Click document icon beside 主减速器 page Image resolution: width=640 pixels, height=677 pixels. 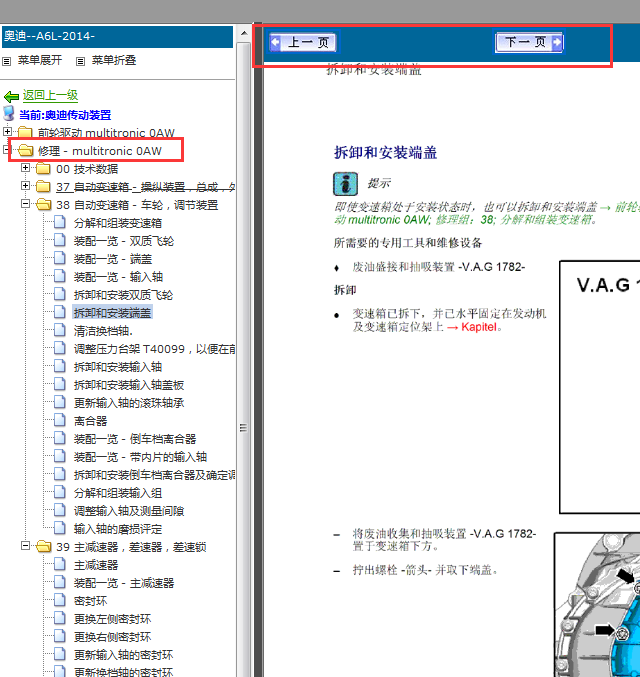[60, 564]
